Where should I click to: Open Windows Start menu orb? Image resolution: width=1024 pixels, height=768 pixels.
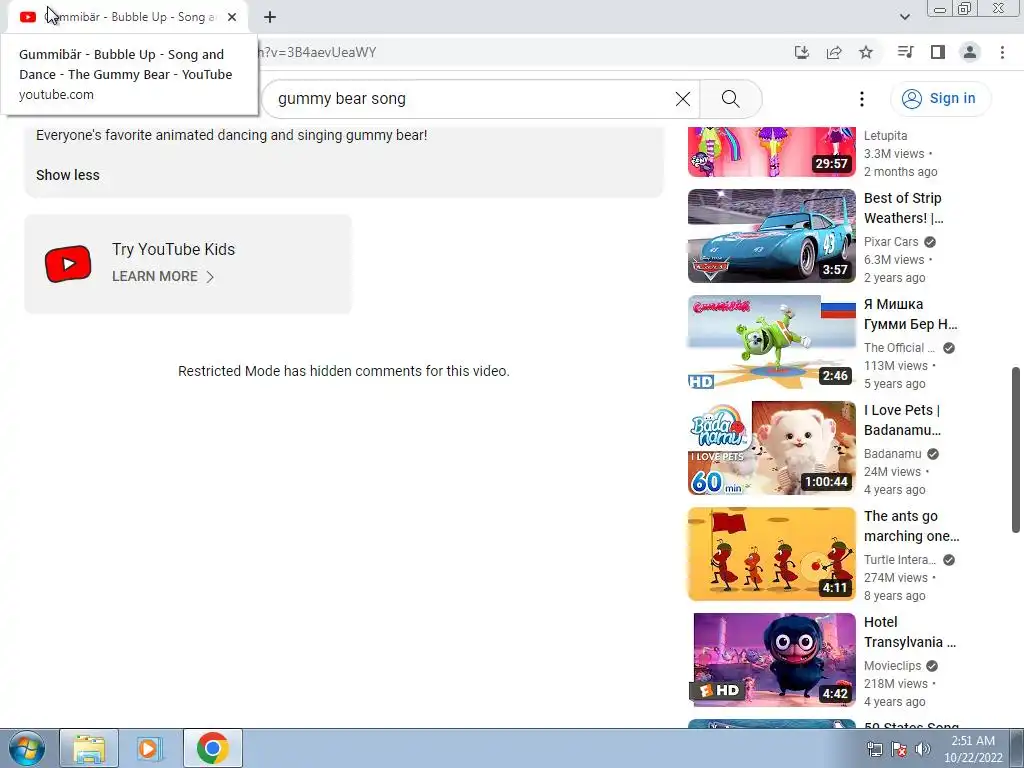click(x=27, y=748)
